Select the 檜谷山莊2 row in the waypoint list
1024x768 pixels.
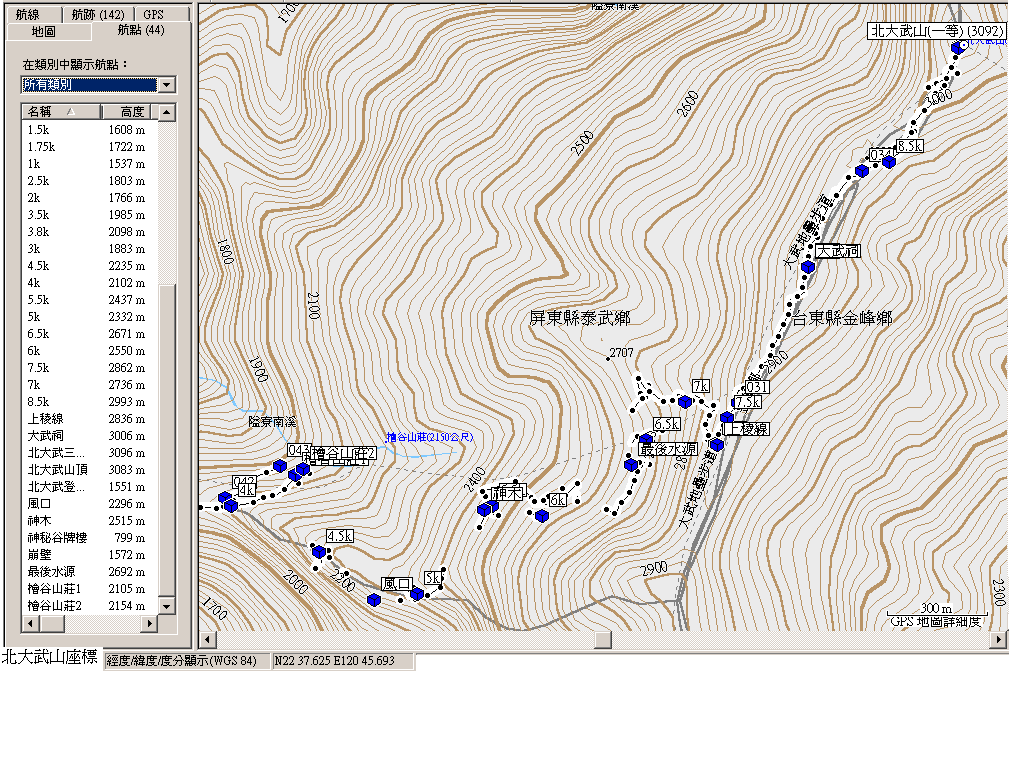[89, 605]
